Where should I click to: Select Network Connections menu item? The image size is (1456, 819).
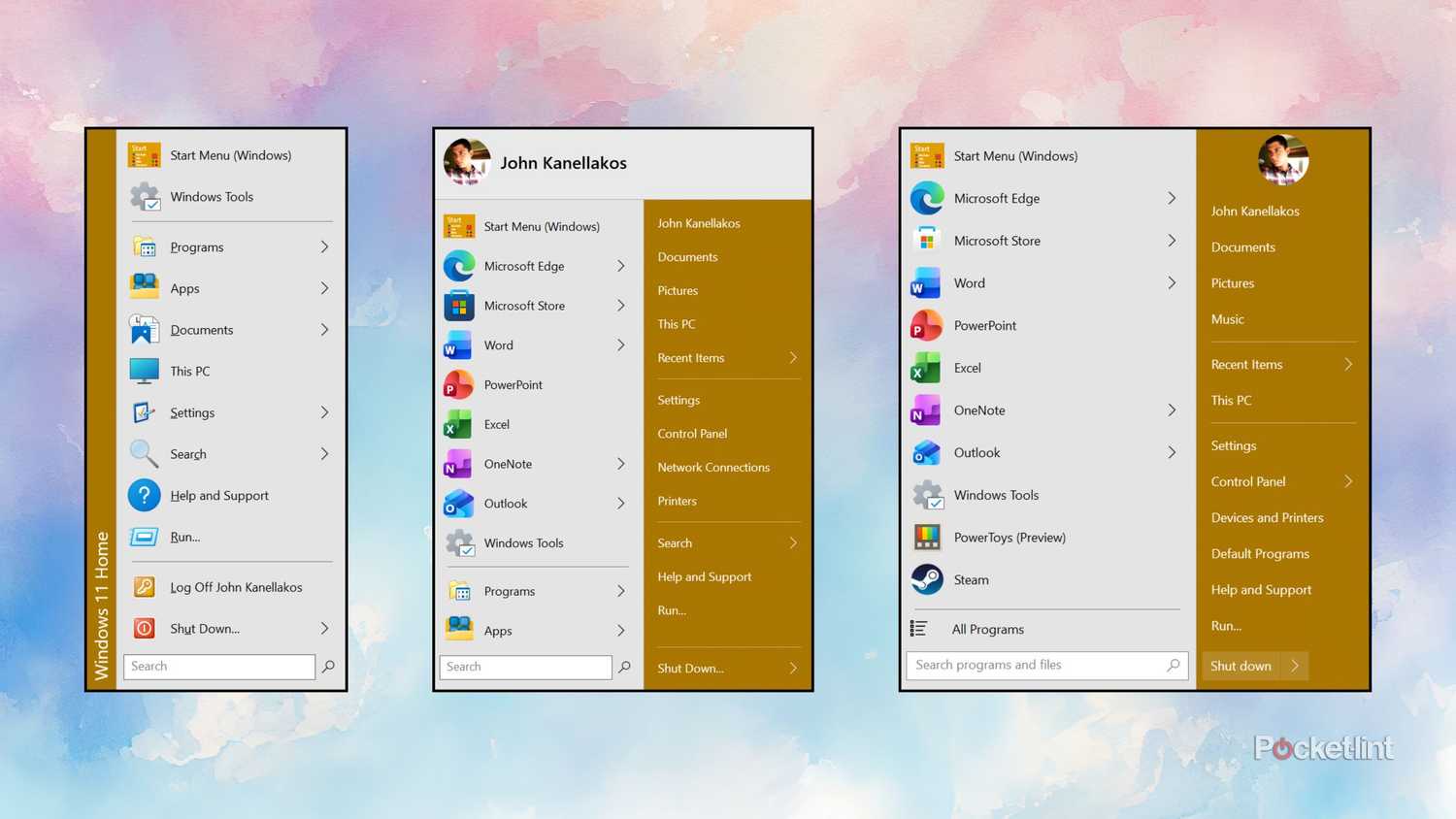pos(713,467)
